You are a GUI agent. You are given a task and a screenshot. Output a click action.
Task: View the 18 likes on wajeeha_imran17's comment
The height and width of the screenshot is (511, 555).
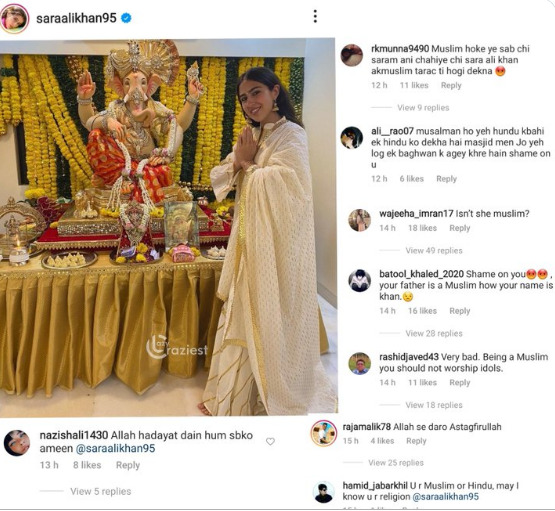(422, 228)
